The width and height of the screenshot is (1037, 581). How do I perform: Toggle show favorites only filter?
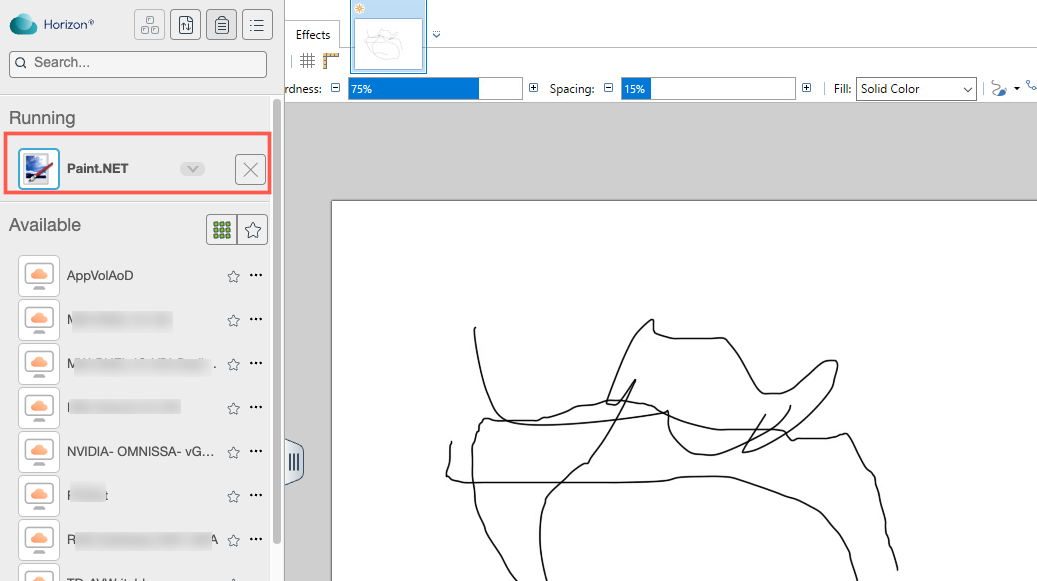253,230
